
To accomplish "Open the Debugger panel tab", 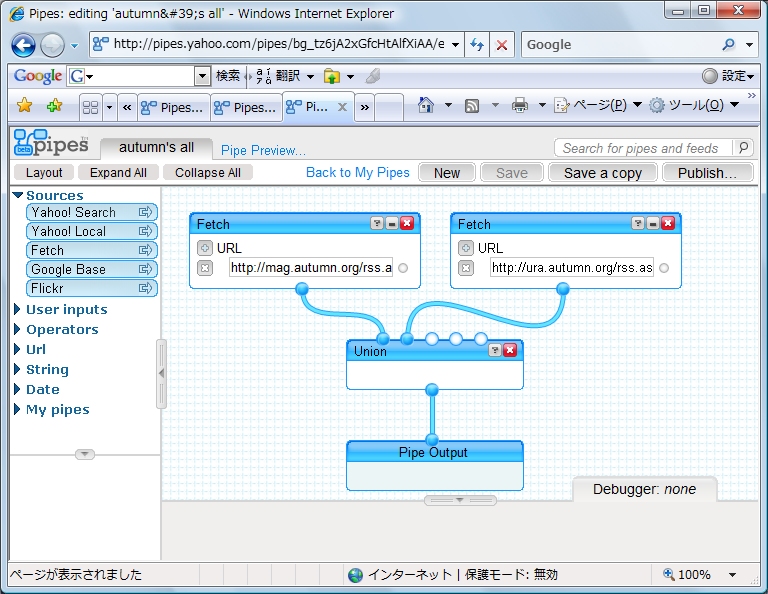I will point(644,489).
